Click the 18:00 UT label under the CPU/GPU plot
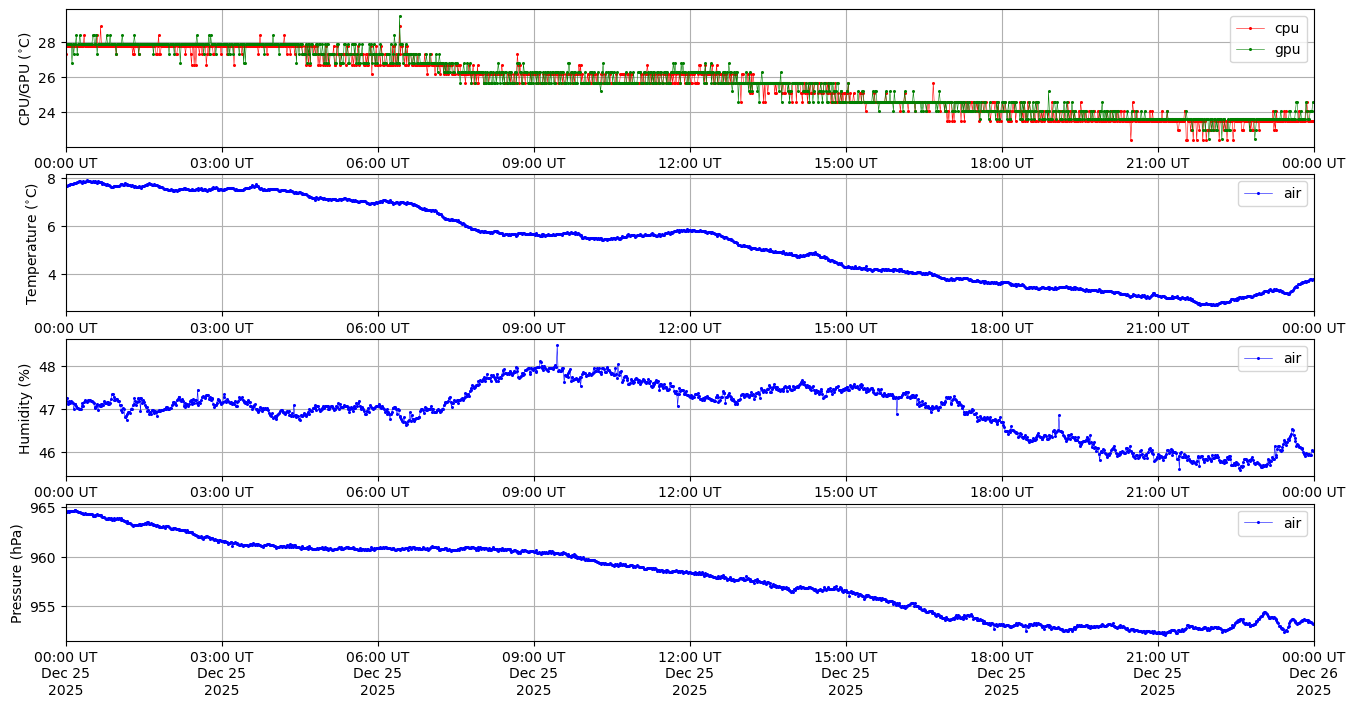 click(1001, 163)
